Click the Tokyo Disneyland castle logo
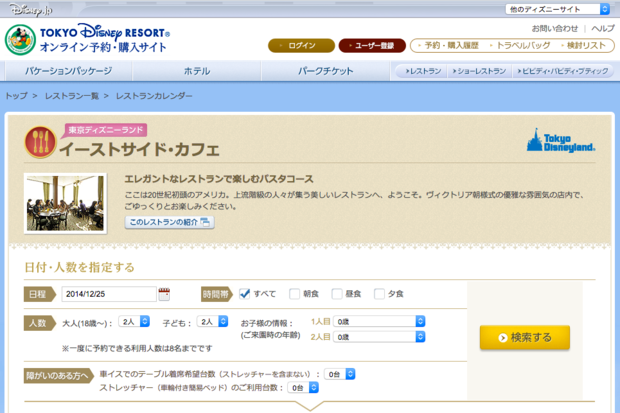This screenshot has width=620, height=413. coord(561,140)
